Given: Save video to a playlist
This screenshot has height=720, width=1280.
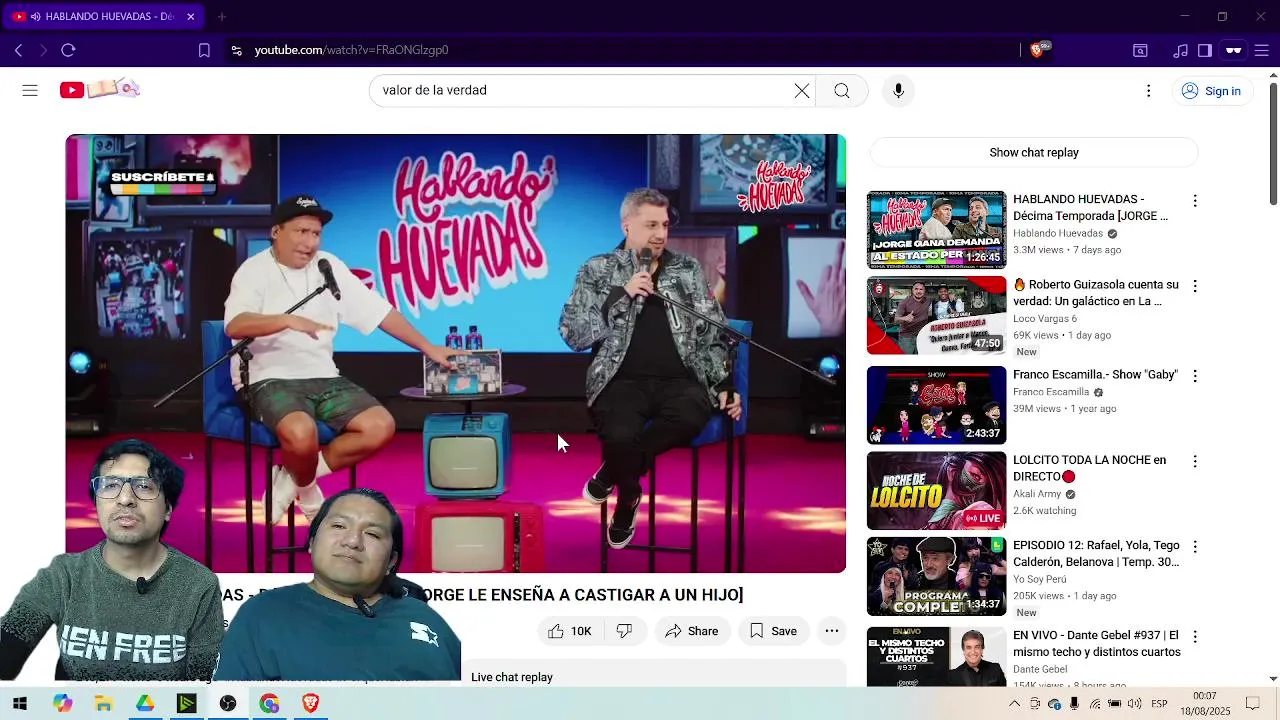Looking at the screenshot, I should (x=773, y=631).
